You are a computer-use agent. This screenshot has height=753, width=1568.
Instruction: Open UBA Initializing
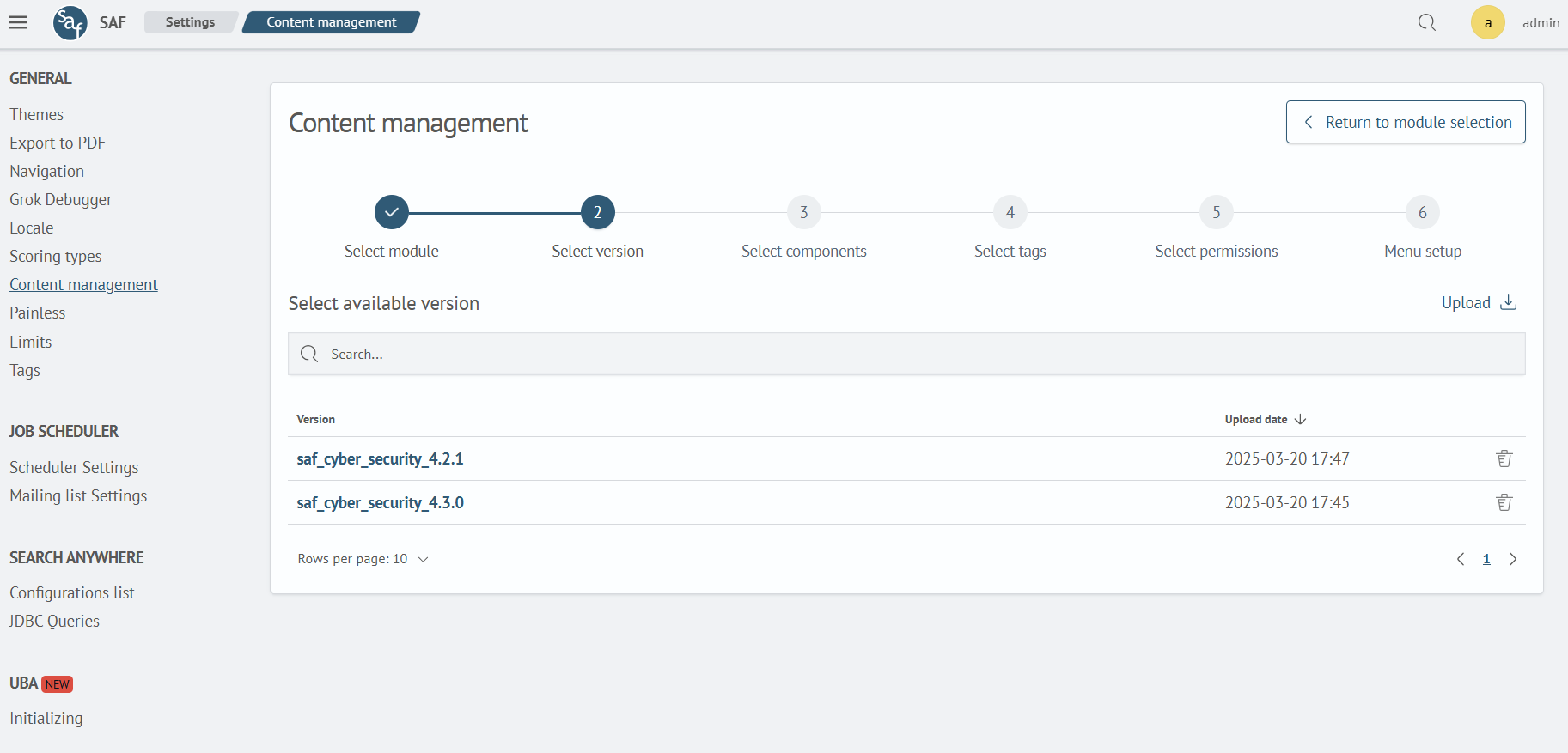click(x=46, y=718)
